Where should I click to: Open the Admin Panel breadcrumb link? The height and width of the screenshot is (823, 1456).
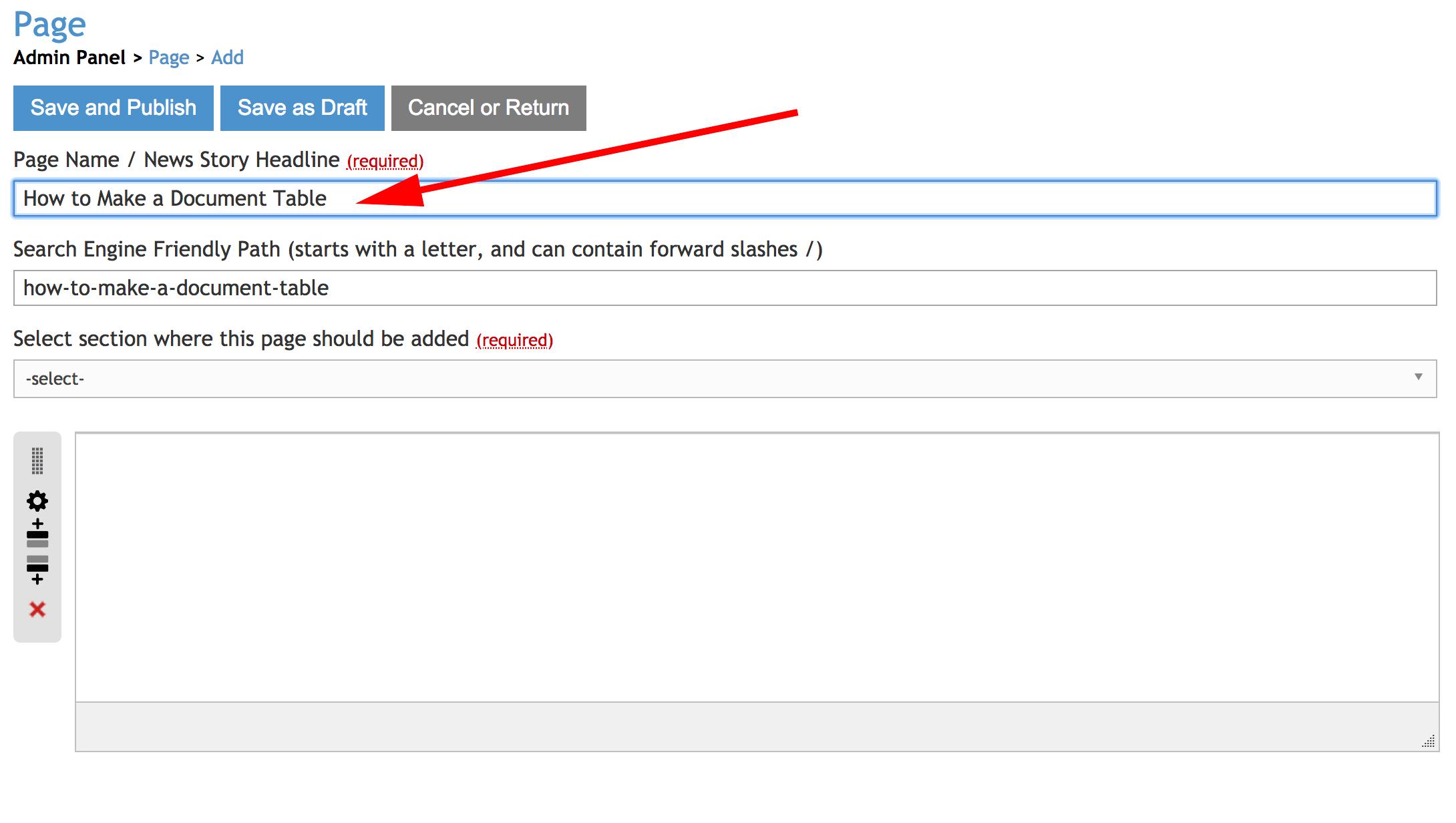(x=69, y=57)
